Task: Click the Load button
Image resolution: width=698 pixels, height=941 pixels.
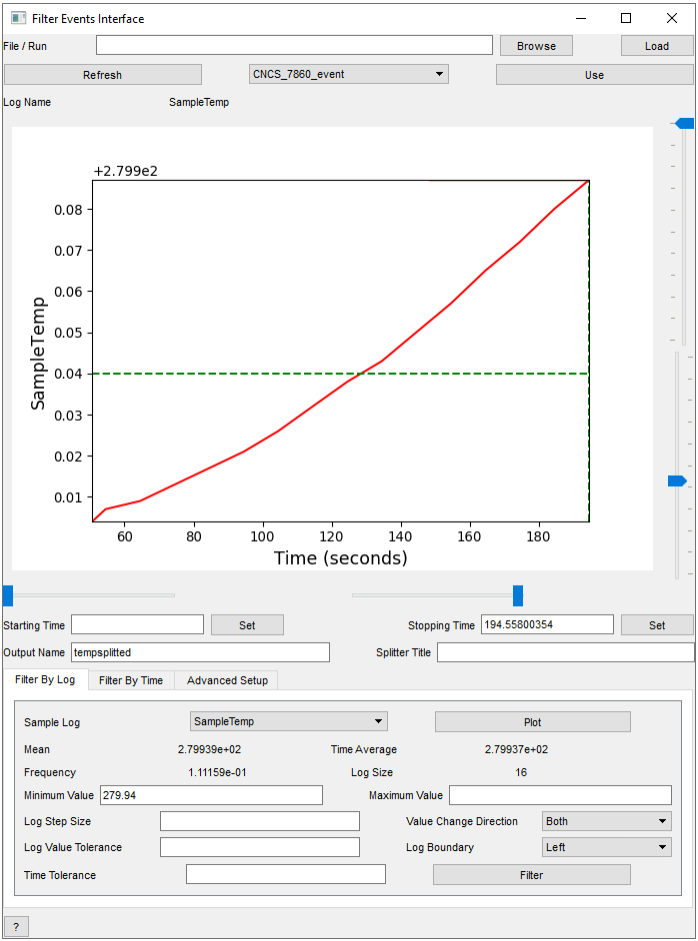Action: click(657, 46)
